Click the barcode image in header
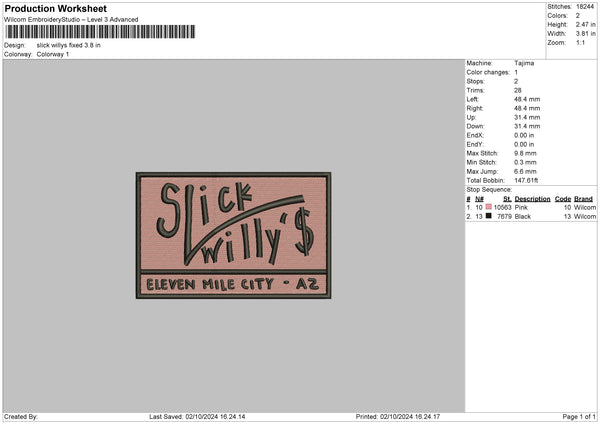This screenshot has height=424, width=600. 100,32
